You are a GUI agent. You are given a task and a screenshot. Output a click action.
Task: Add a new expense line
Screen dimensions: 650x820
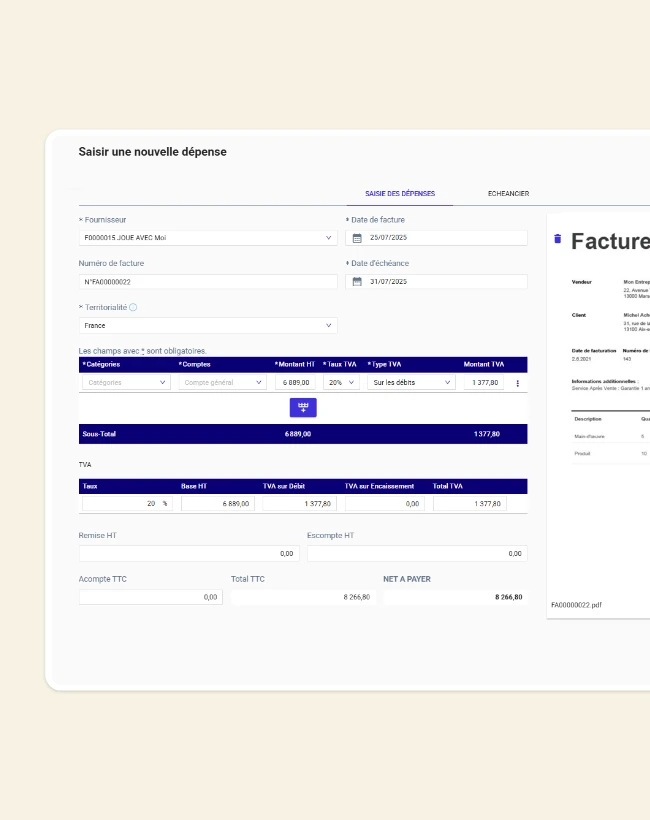[303, 407]
